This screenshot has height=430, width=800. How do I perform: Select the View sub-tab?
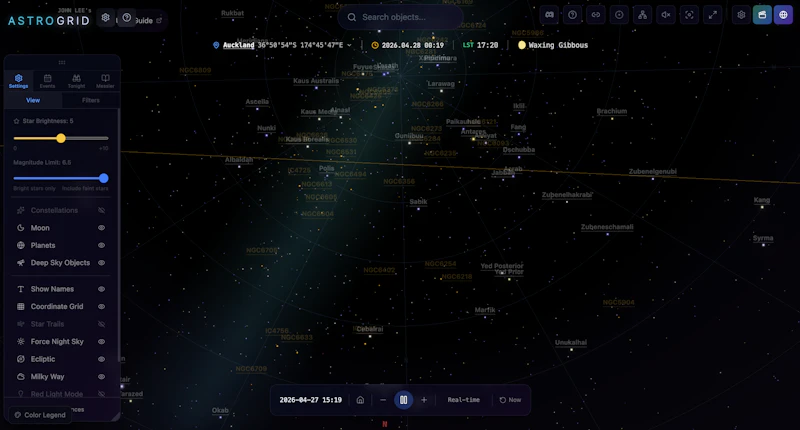click(33, 100)
